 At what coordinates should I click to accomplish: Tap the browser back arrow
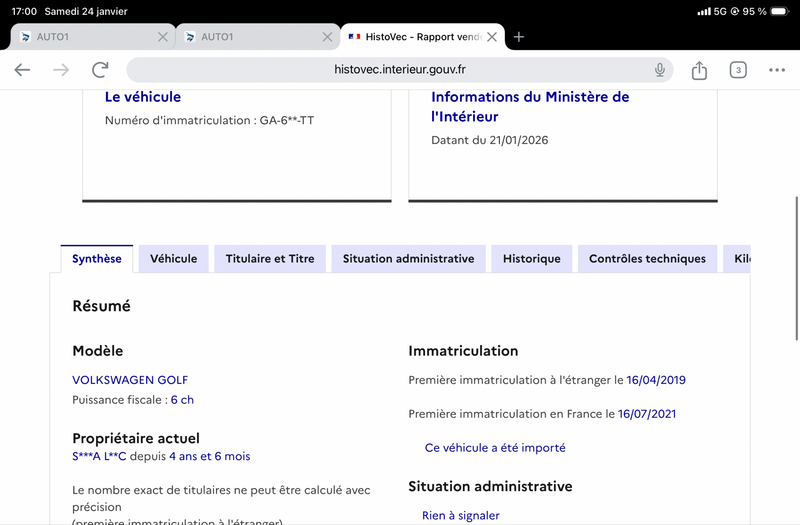[x=22, y=70]
